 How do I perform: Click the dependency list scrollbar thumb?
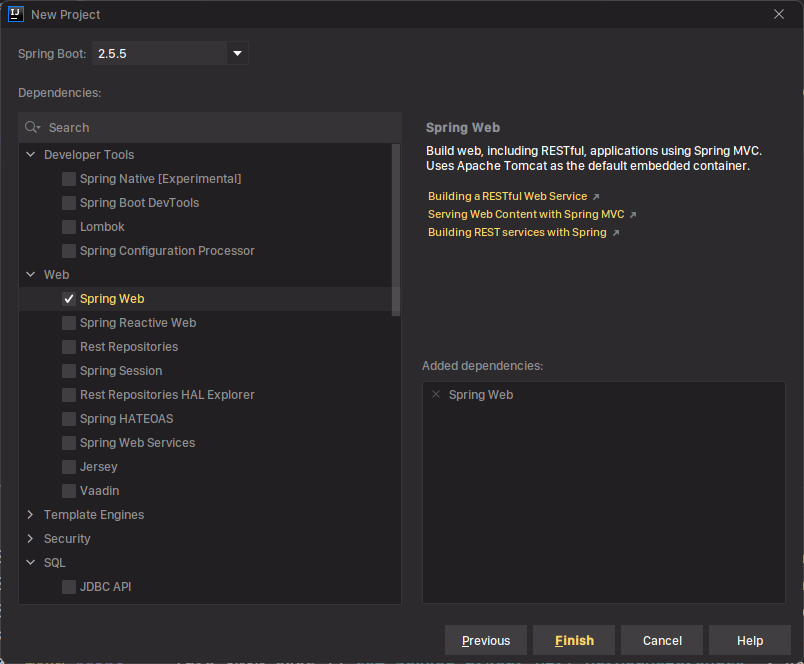(x=396, y=230)
